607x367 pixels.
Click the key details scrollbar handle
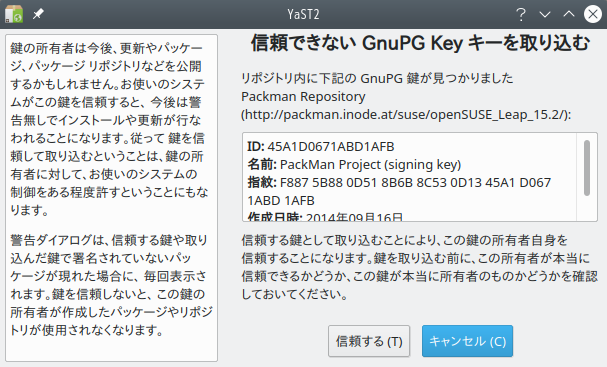coord(587,168)
